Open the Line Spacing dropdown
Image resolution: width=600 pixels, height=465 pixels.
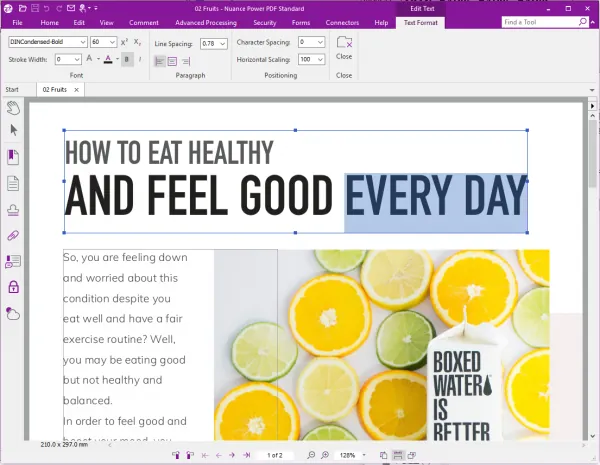[222, 44]
